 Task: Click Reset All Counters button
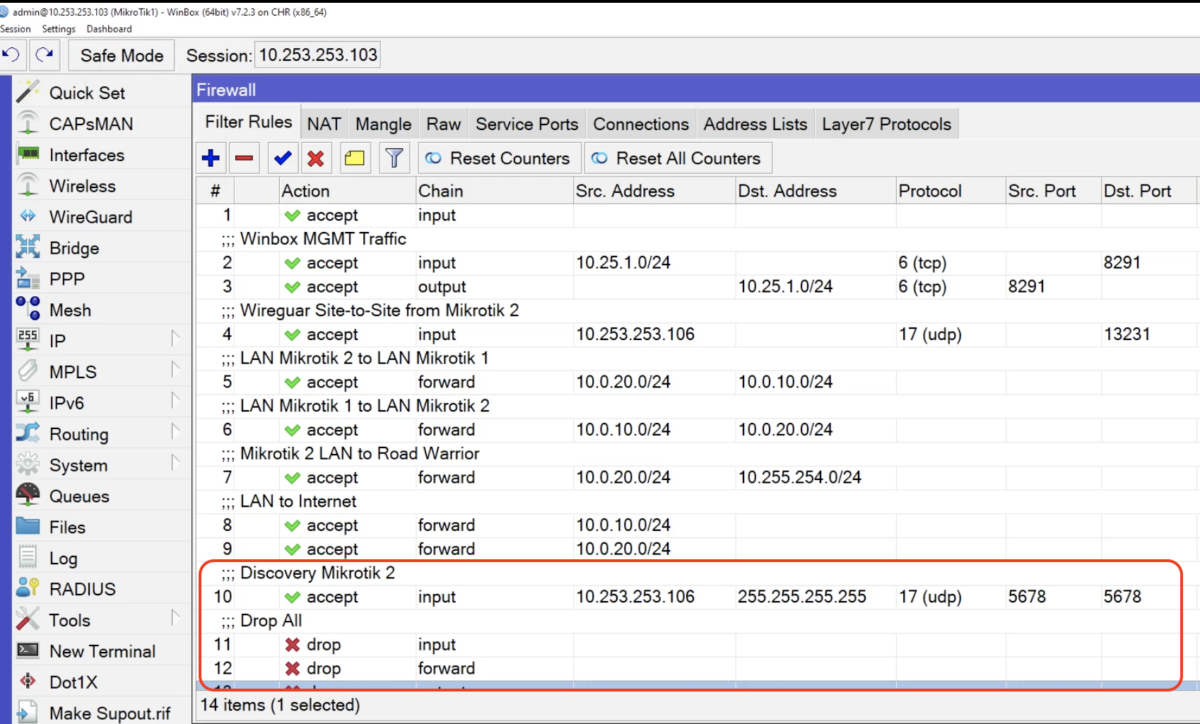(678, 158)
